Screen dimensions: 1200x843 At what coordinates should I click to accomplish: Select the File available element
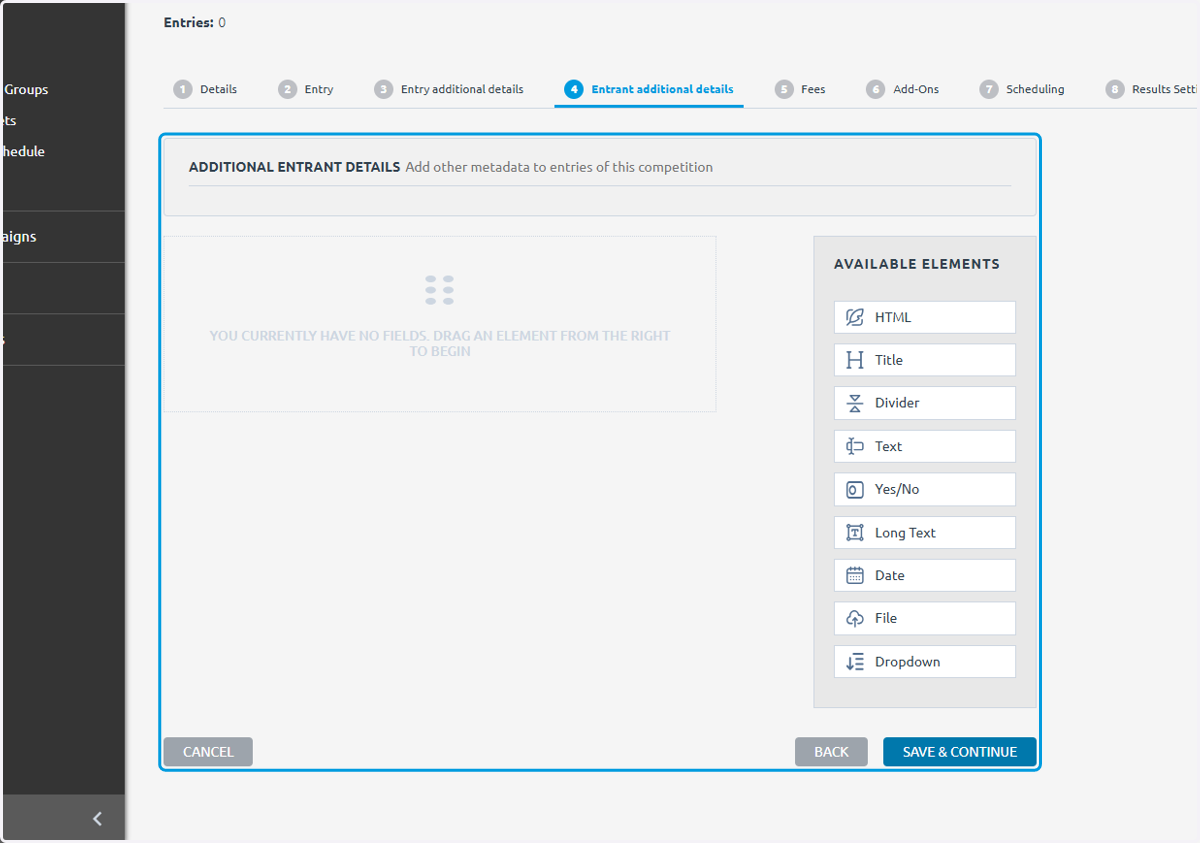click(x=925, y=618)
